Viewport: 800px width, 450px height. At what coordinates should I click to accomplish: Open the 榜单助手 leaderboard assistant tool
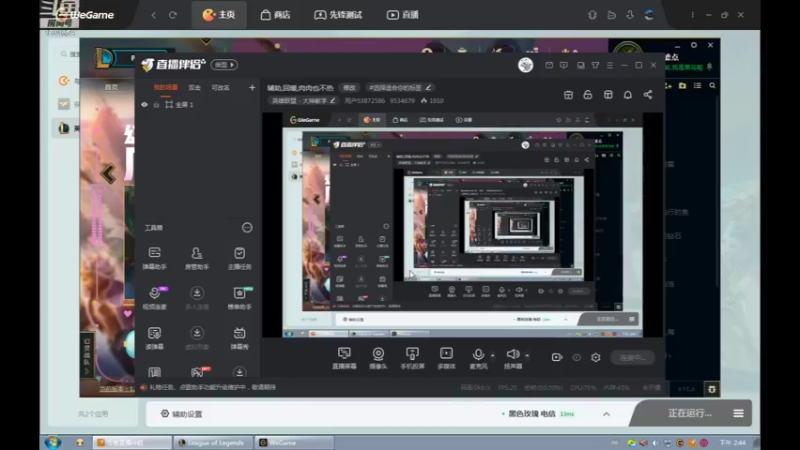(x=239, y=298)
